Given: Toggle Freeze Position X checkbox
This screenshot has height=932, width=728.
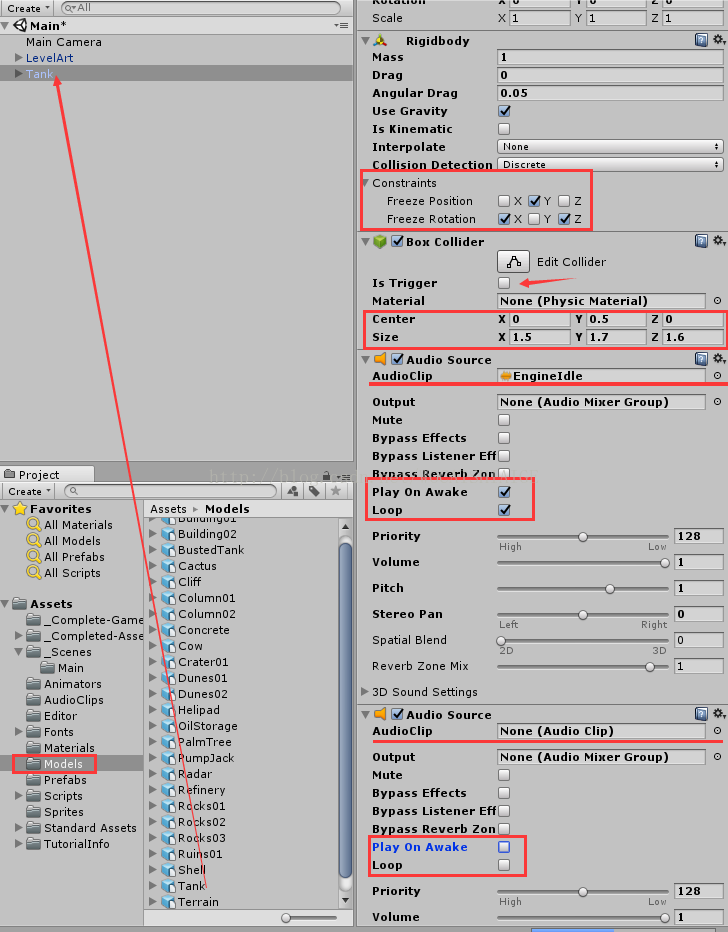Looking at the screenshot, I should point(505,201).
